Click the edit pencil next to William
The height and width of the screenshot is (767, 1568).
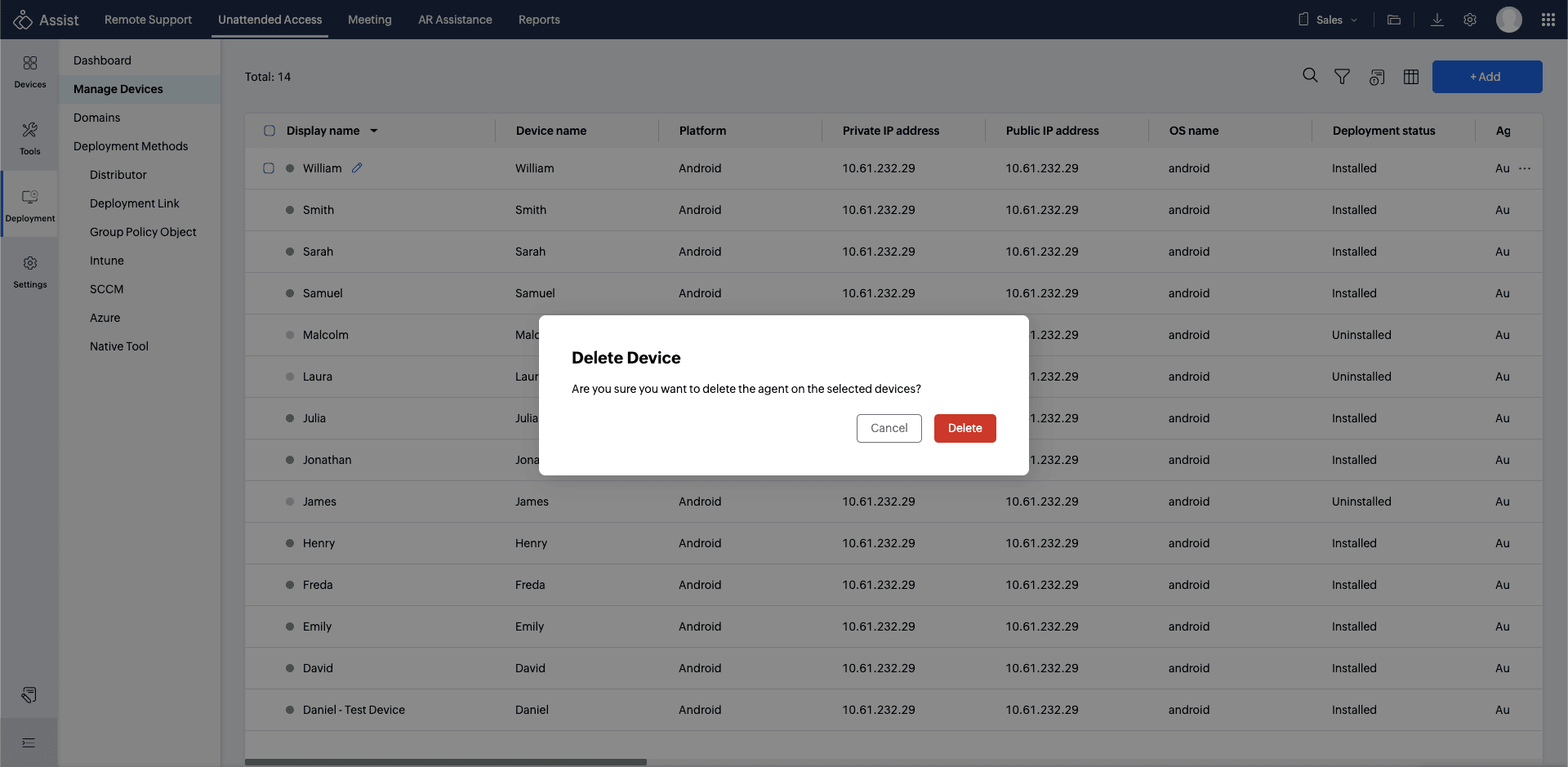coord(357,168)
